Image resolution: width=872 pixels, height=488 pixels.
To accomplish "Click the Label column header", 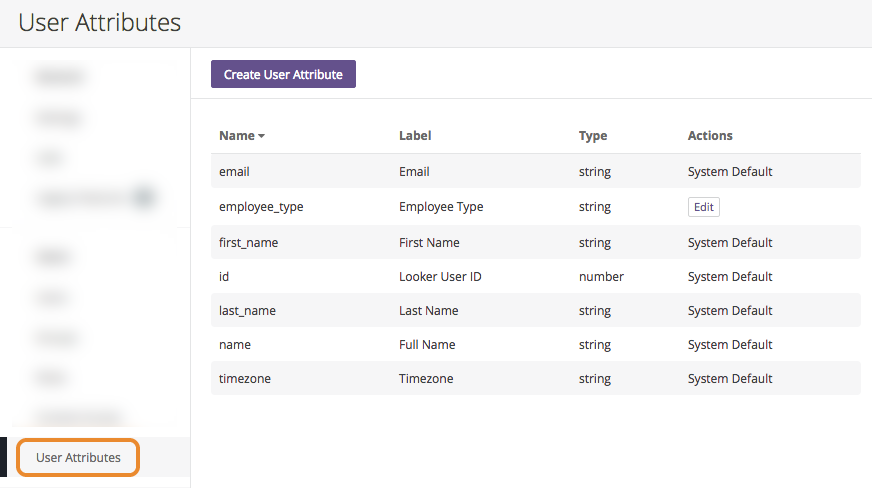I will pos(415,136).
